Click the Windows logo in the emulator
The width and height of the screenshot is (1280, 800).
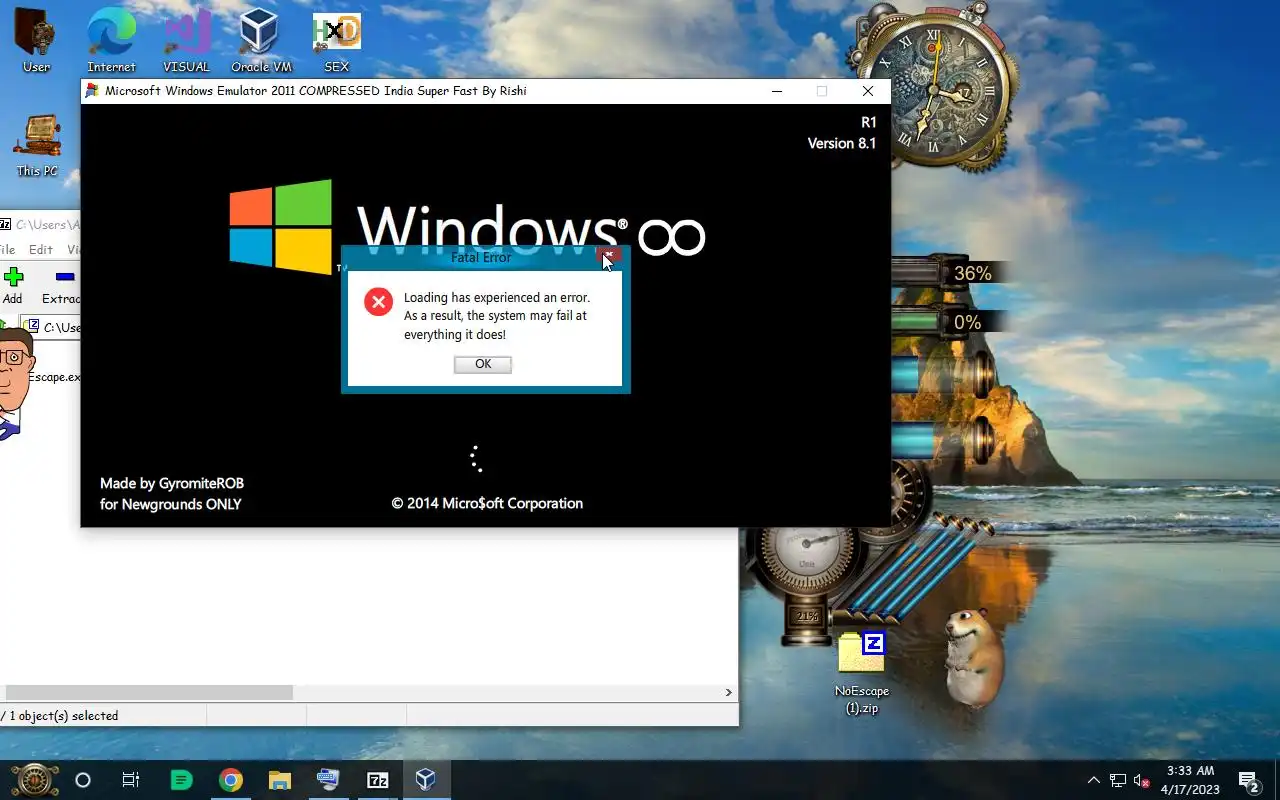click(280, 226)
